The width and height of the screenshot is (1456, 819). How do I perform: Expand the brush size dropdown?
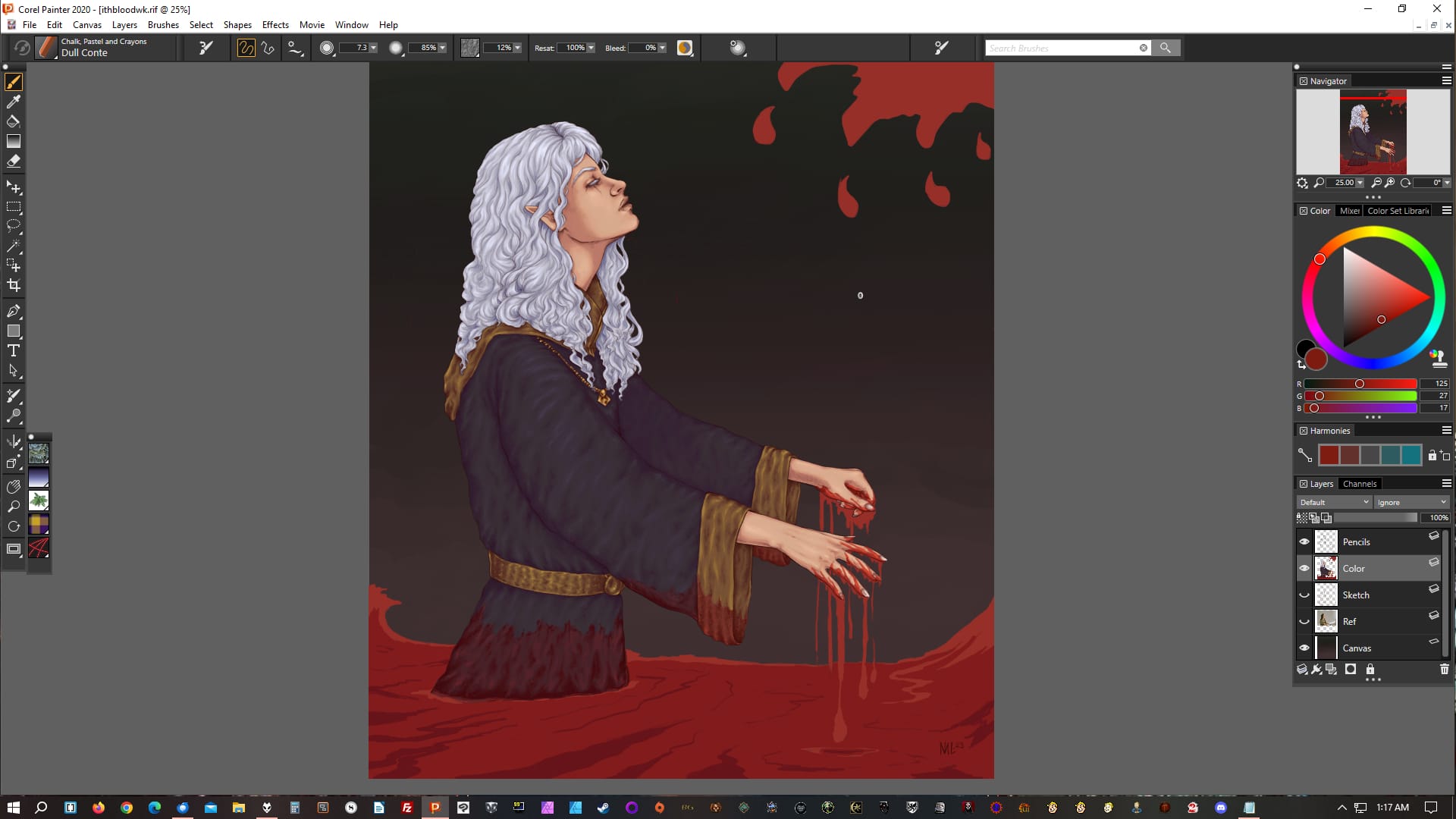(x=373, y=48)
